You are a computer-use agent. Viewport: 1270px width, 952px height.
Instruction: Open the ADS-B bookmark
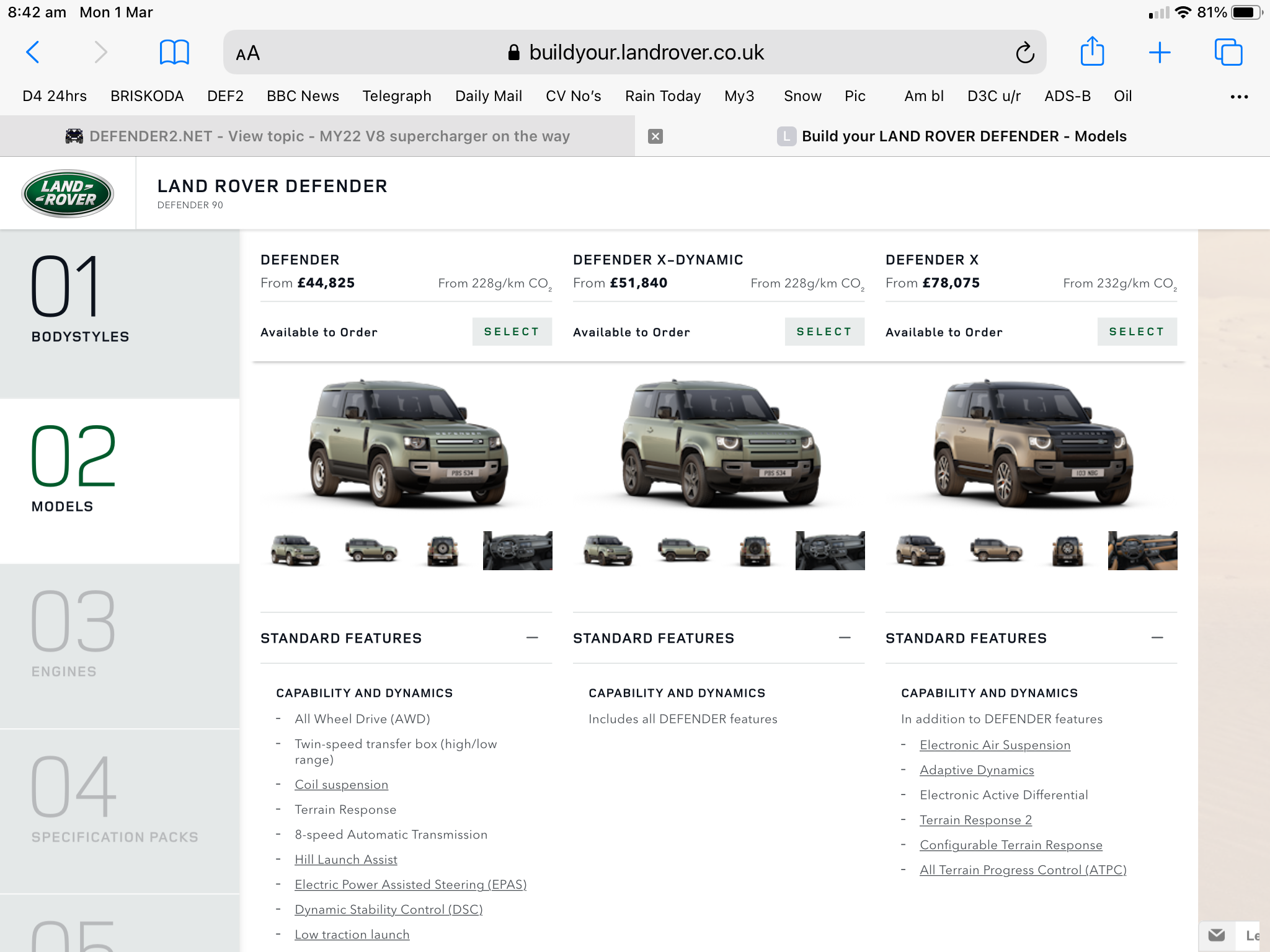[x=1067, y=96]
